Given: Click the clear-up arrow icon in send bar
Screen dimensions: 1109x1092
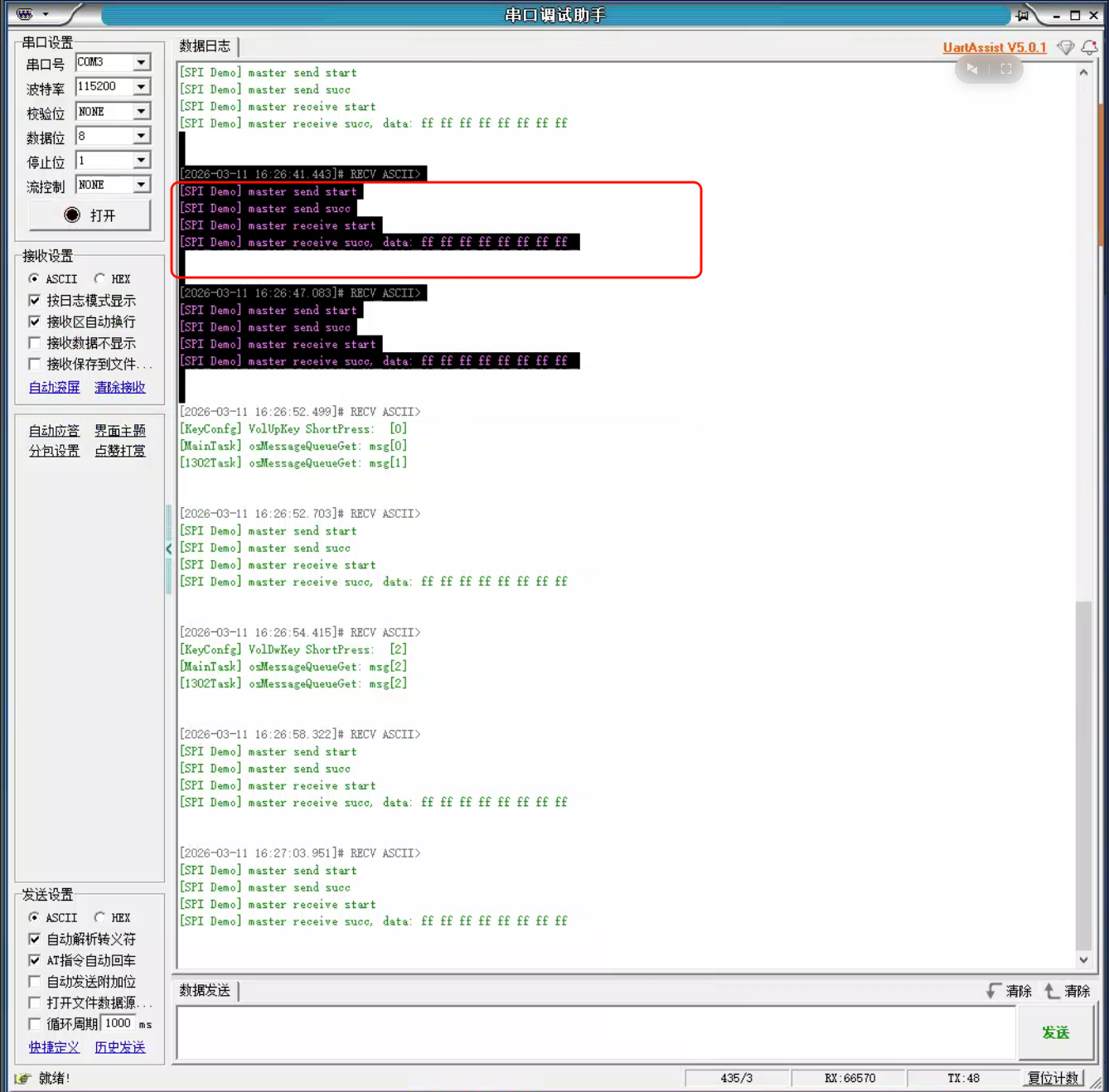Looking at the screenshot, I should point(1052,991).
